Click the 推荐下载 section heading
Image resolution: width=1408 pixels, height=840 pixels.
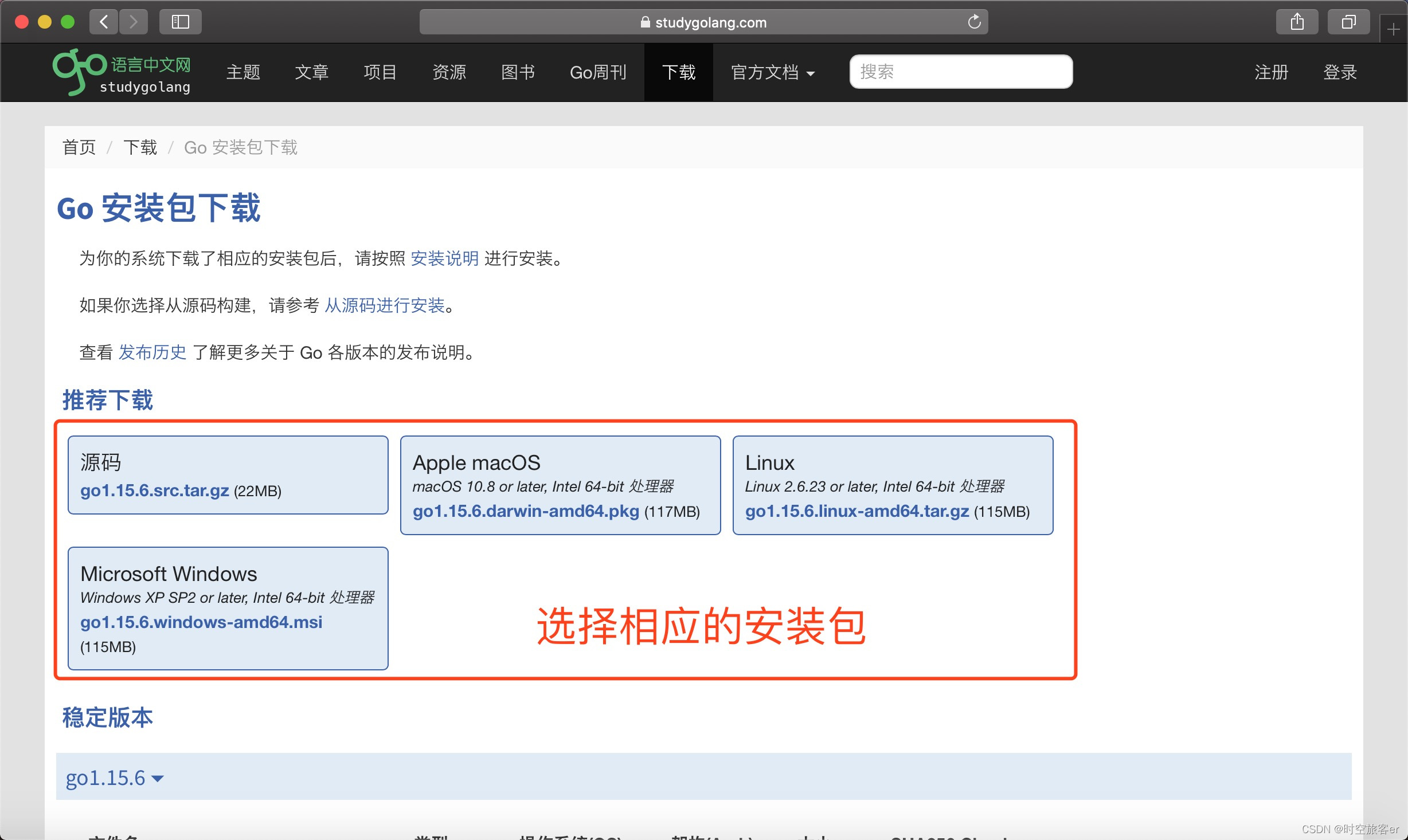[x=108, y=400]
